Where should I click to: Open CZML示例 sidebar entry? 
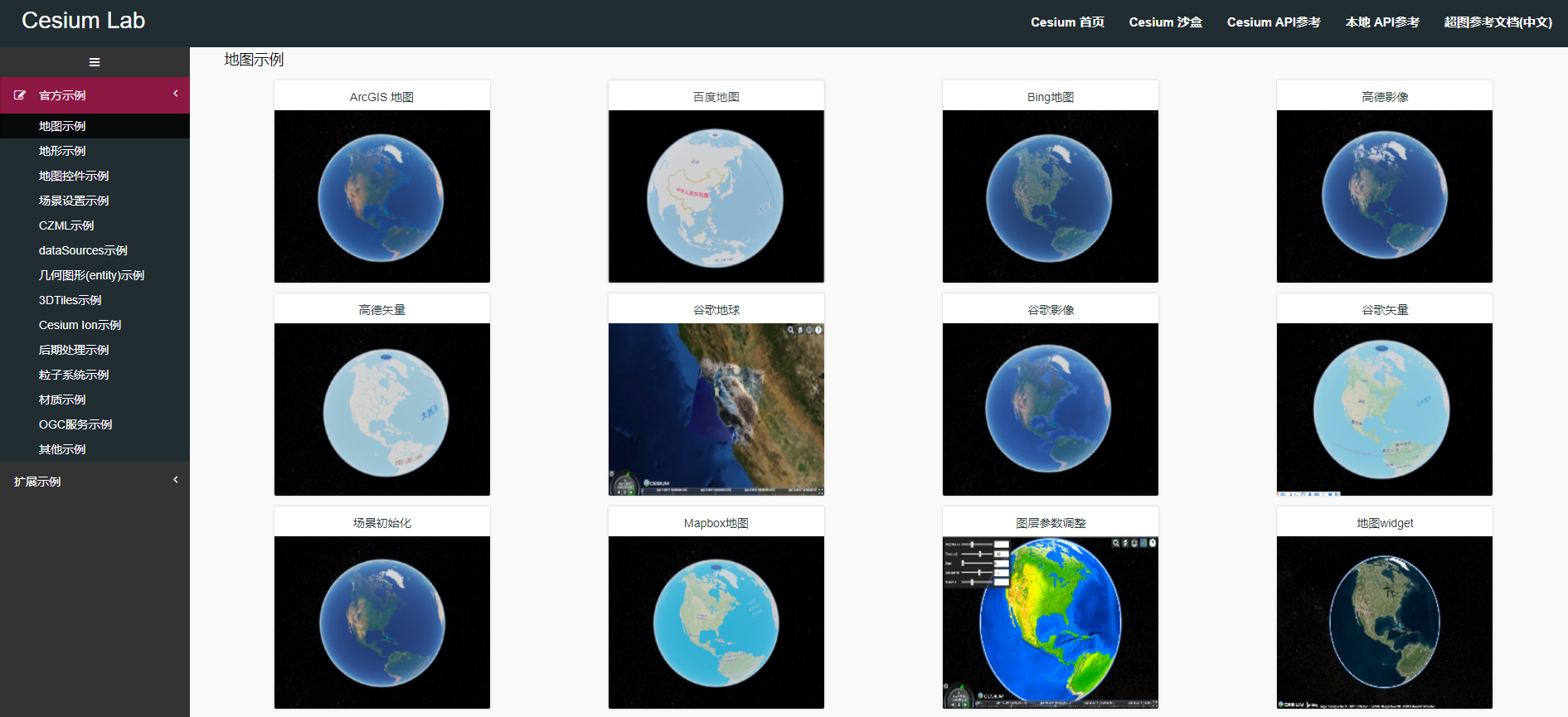66,225
